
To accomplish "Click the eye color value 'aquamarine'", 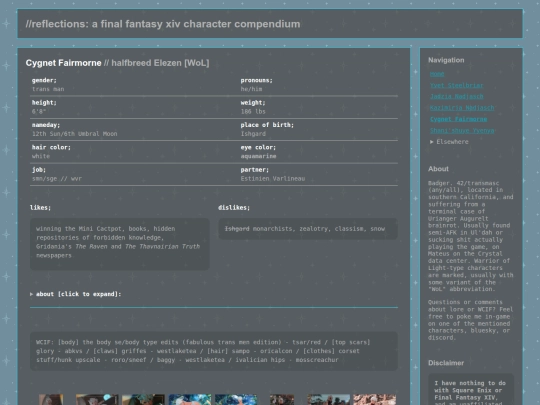I will (x=258, y=156).
